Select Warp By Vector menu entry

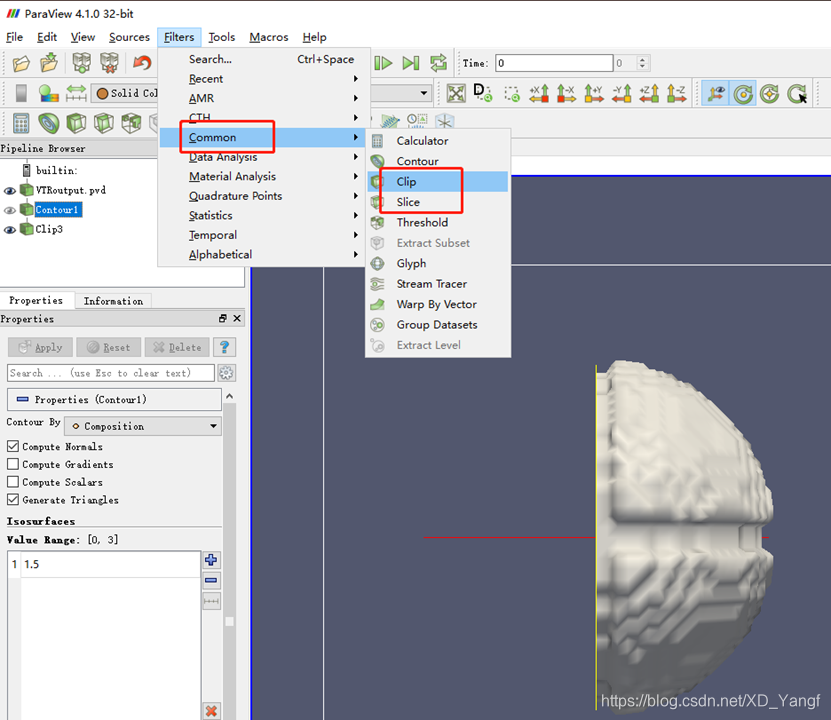coord(438,305)
